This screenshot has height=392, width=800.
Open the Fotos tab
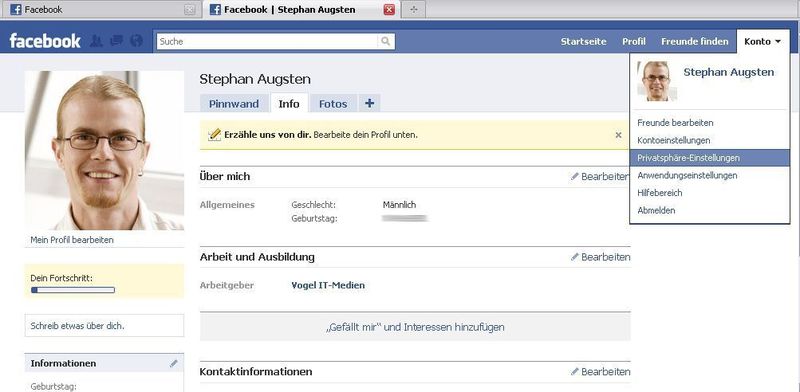coord(333,104)
